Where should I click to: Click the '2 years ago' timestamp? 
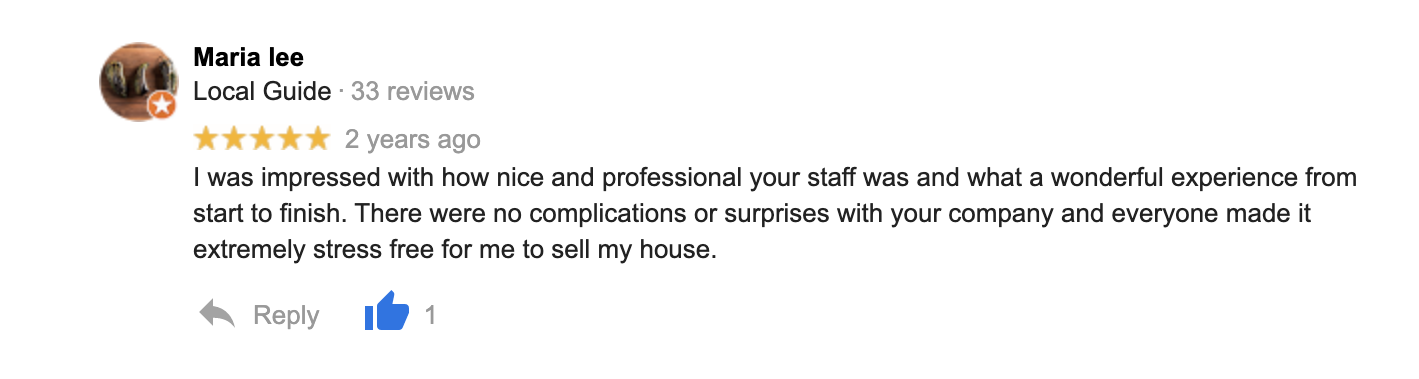[x=413, y=139]
